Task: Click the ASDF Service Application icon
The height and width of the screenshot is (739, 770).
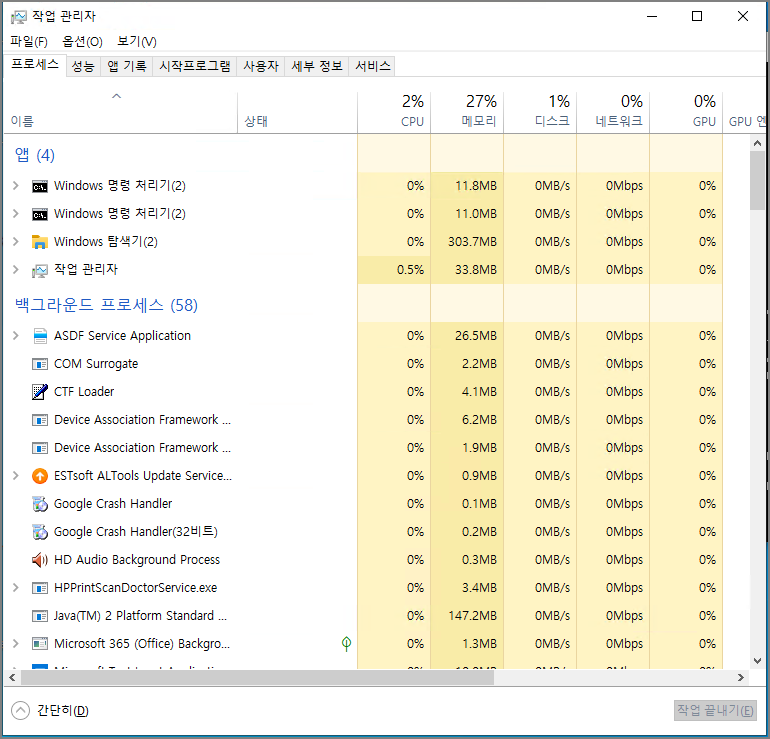Action: (x=40, y=336)
